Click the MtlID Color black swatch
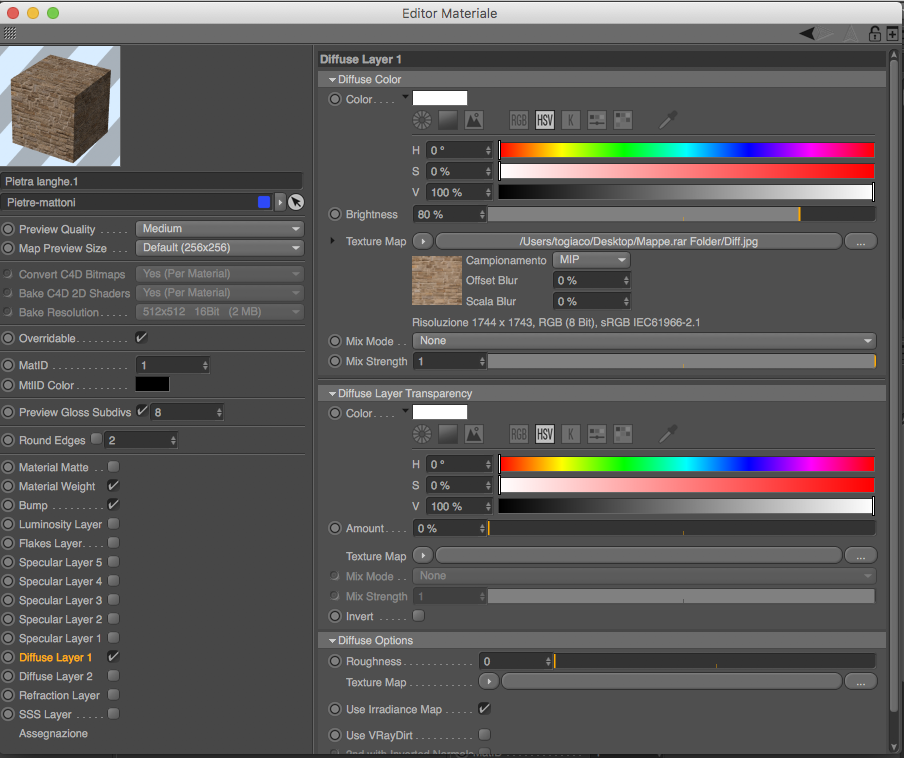Screen dimensions: 904x758 (152, 384)
